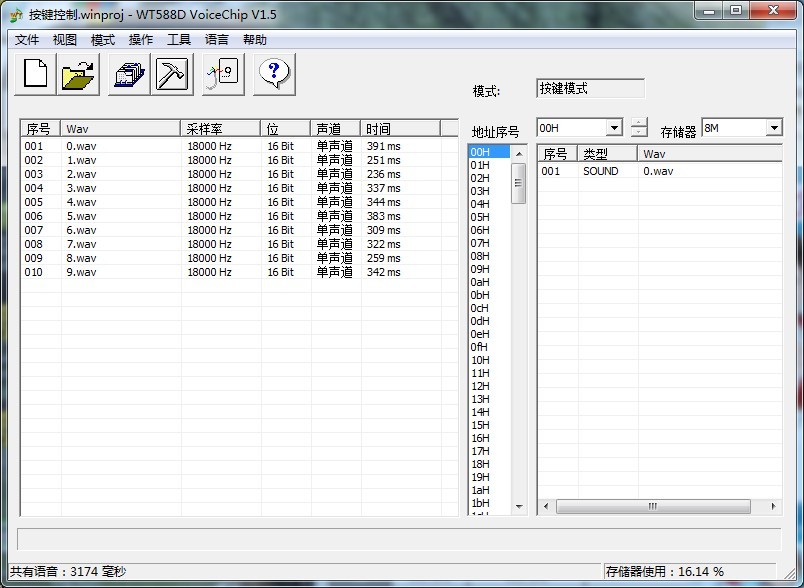Open the 文件 menu
Viewport: 804px width, 588px height.
27,39
